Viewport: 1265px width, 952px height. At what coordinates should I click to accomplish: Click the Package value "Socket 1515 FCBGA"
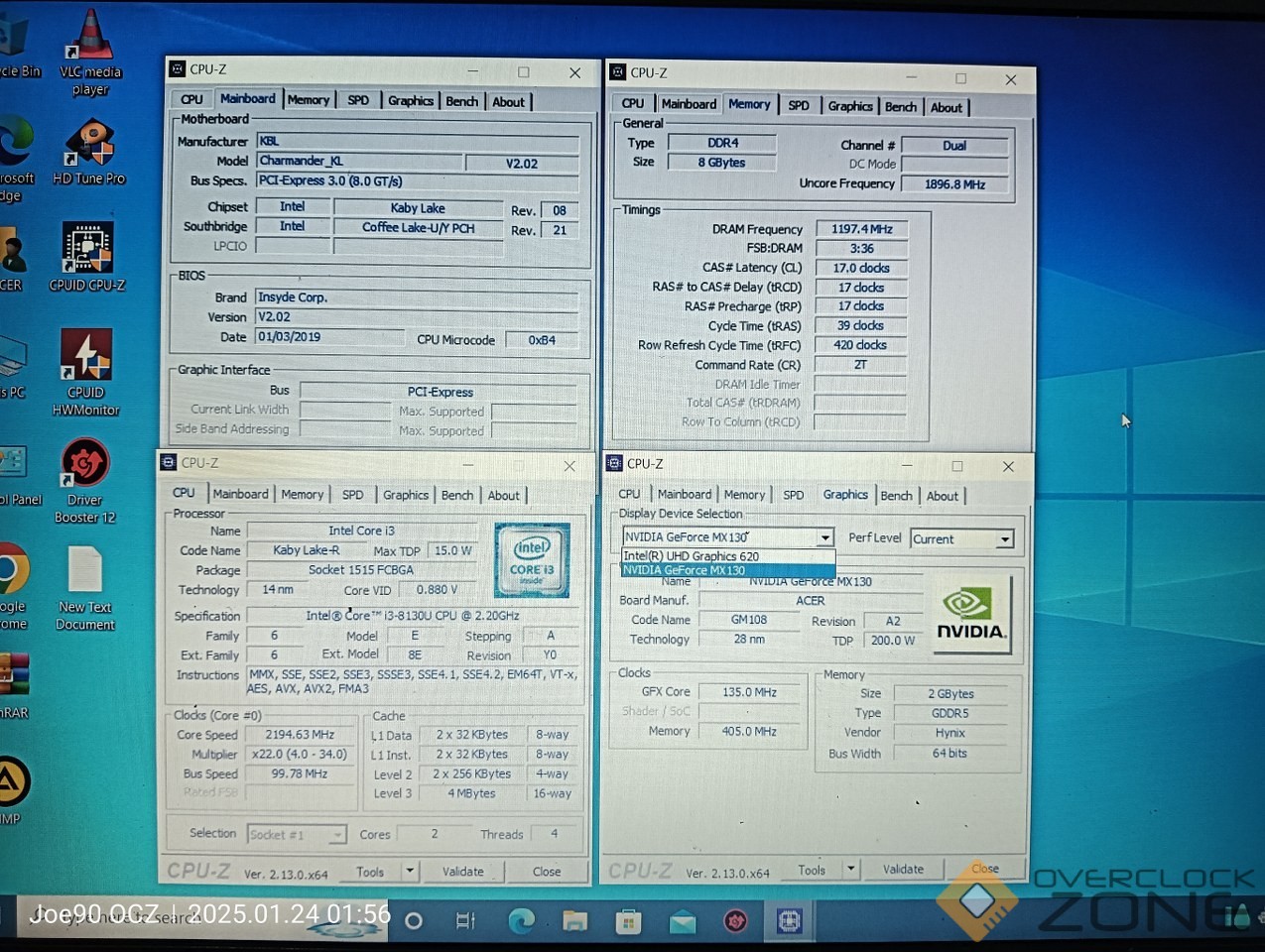(361, 570)
